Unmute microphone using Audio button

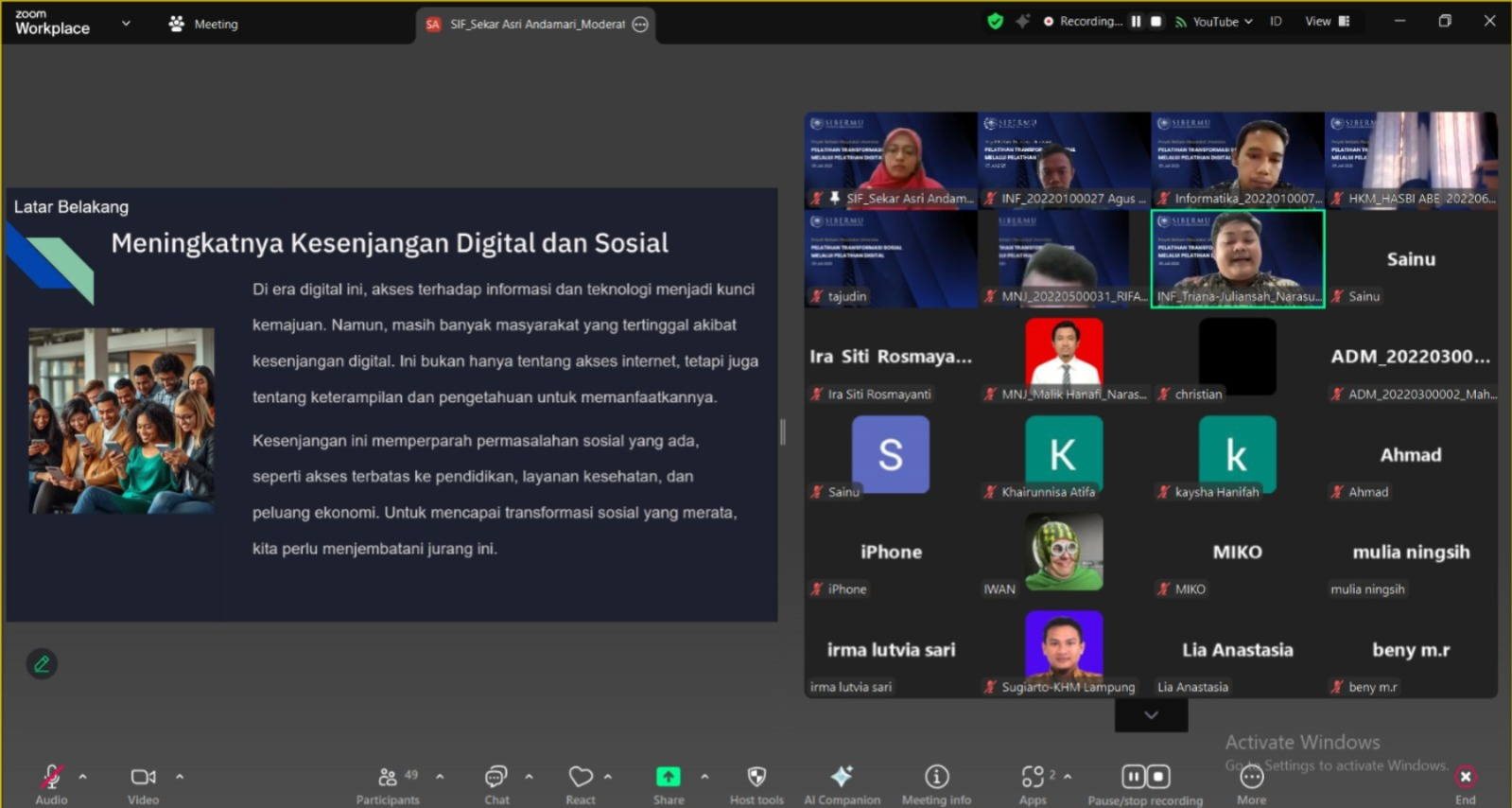pos(51,784)
